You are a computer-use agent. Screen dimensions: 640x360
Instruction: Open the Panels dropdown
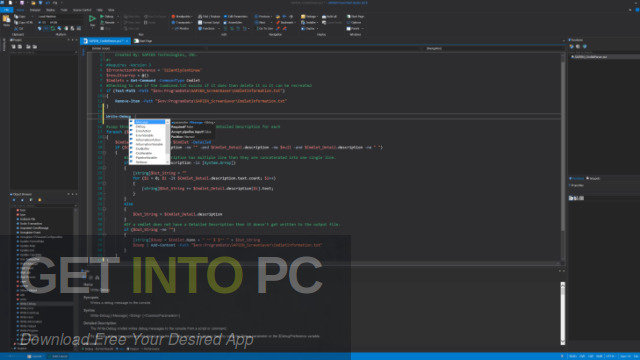point(355,29)
